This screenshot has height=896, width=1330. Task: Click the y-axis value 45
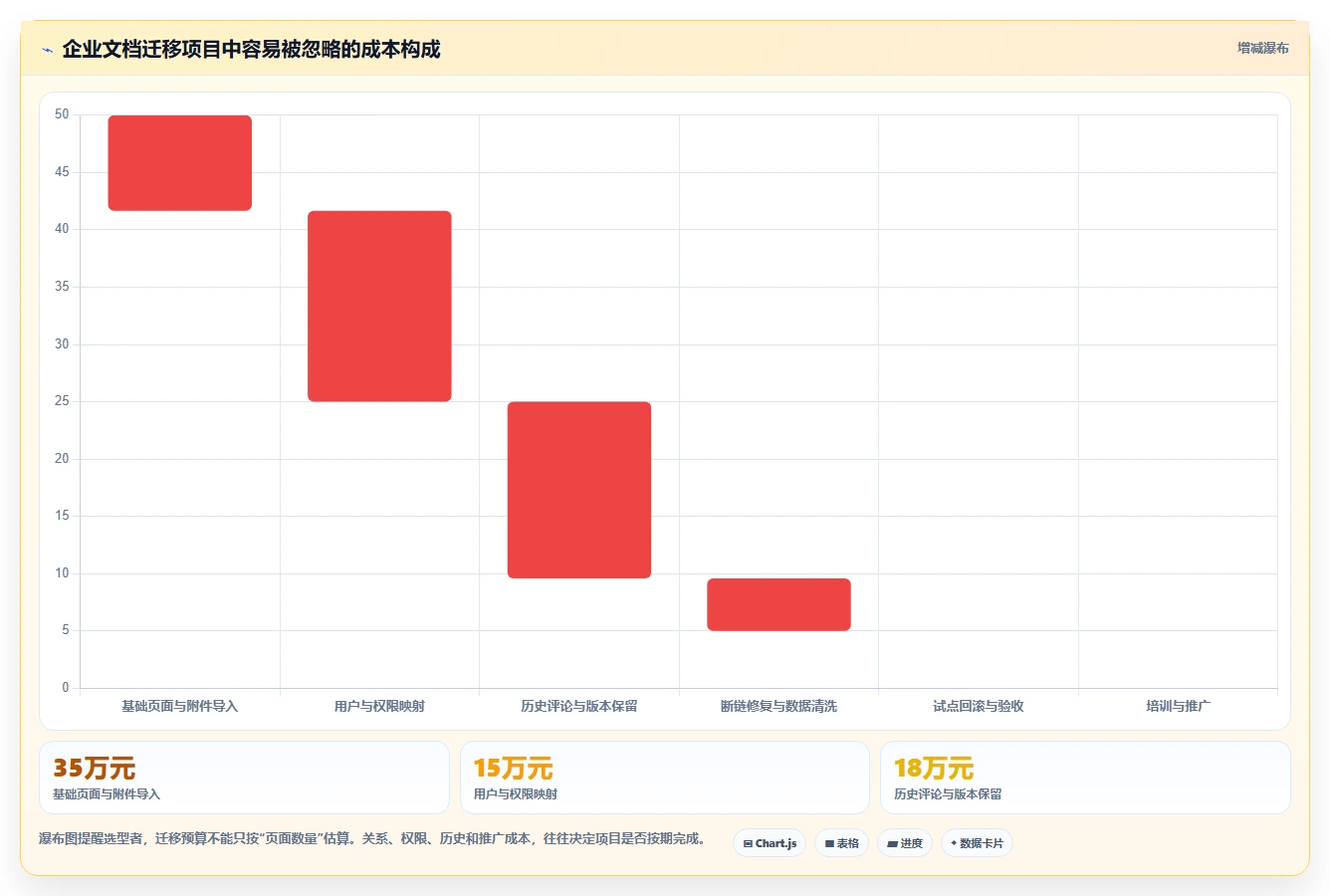63,172
